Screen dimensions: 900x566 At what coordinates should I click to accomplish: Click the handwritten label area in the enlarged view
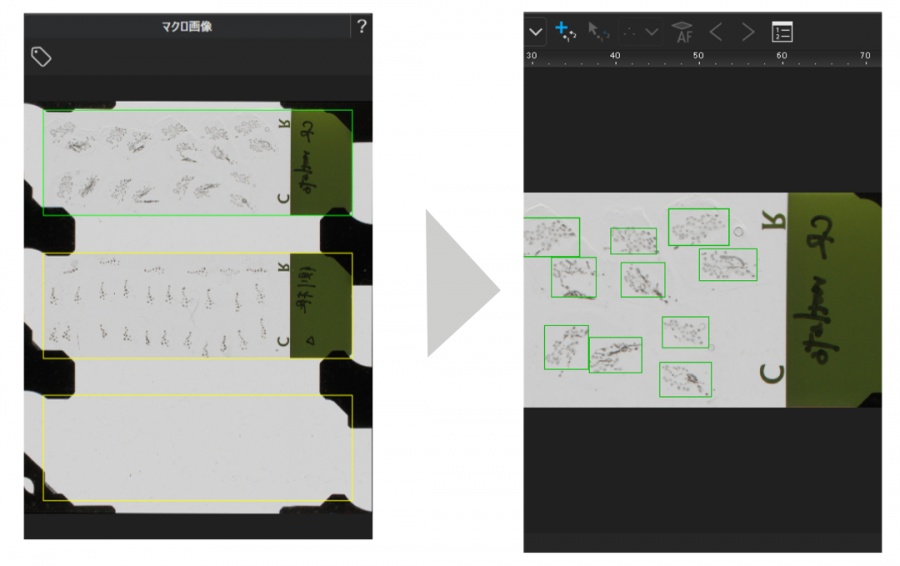(833, 300)
